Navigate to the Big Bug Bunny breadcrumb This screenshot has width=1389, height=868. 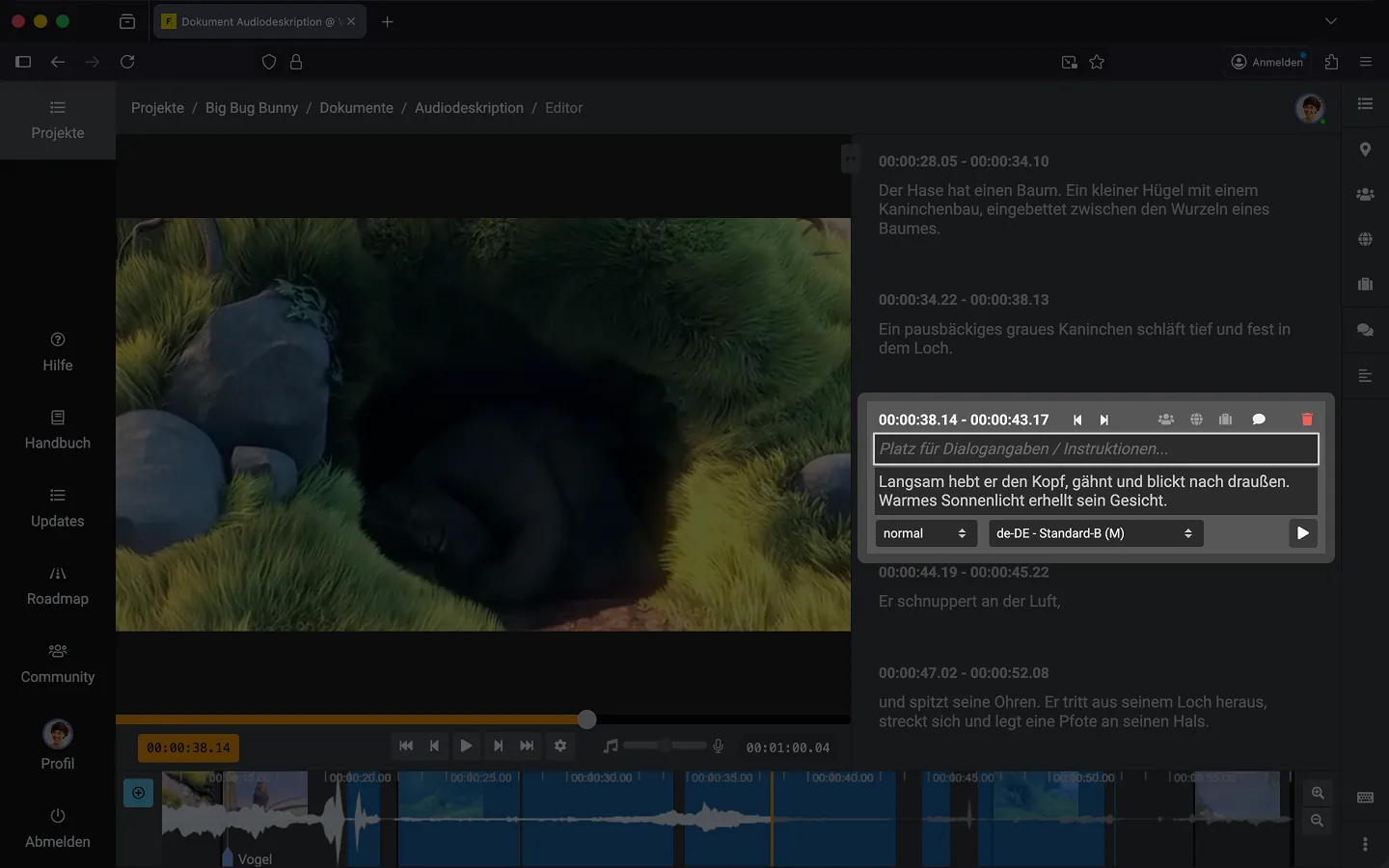252,108
